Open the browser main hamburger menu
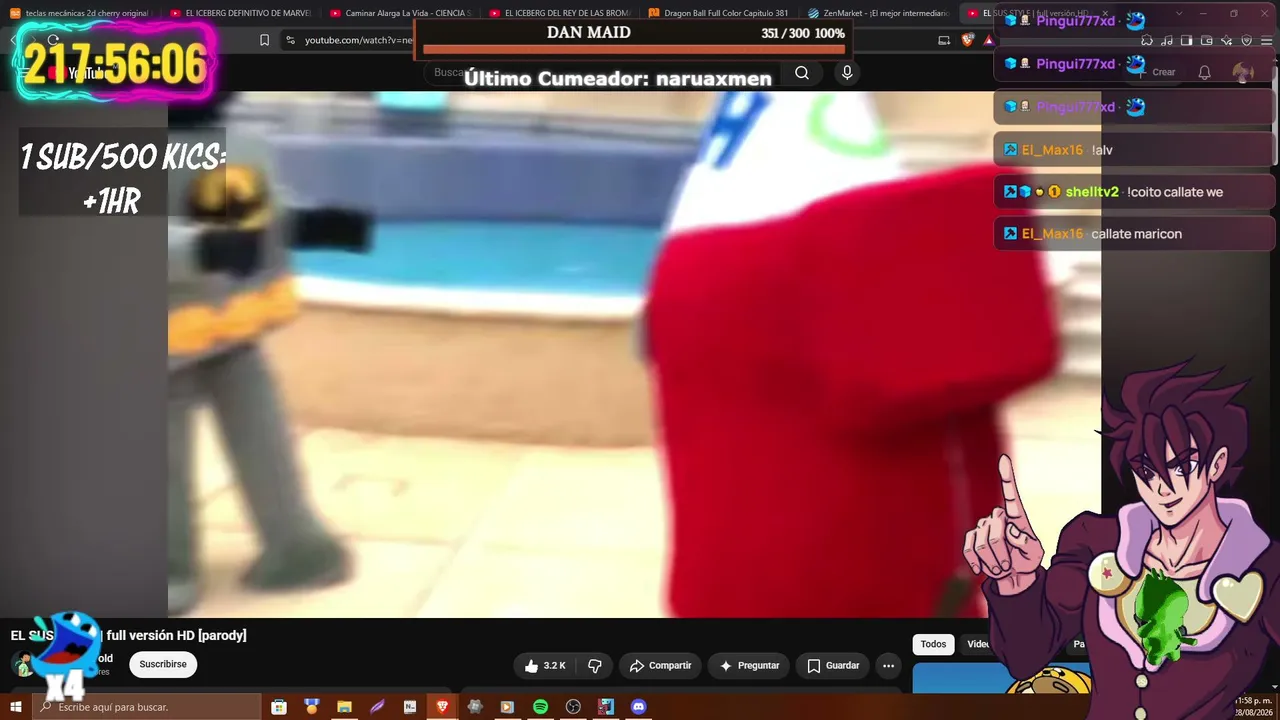1280x720 pixels. click(1265, 41)
